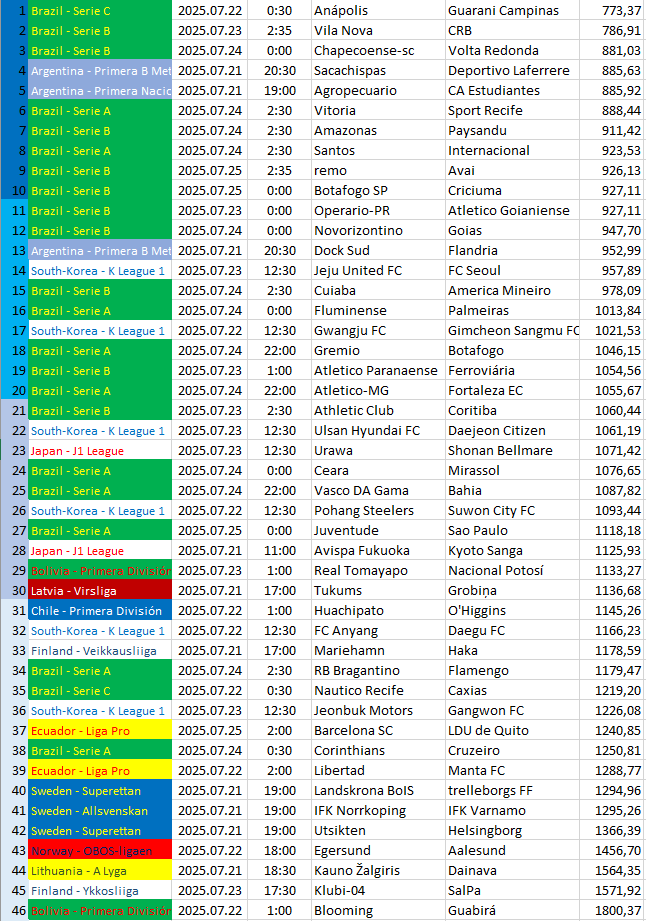Click the Fortaleza EC cell
Image resolution: width=646 pixels, height=921 pixels.
(512, 390)
